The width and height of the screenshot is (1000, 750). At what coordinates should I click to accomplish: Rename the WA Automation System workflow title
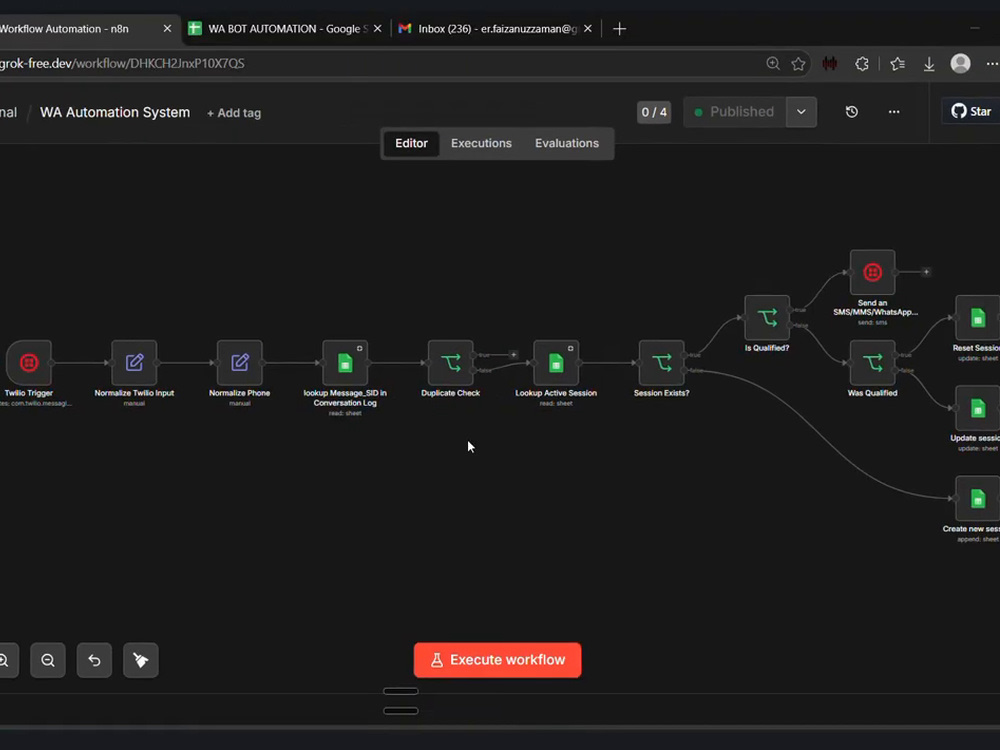115,112
